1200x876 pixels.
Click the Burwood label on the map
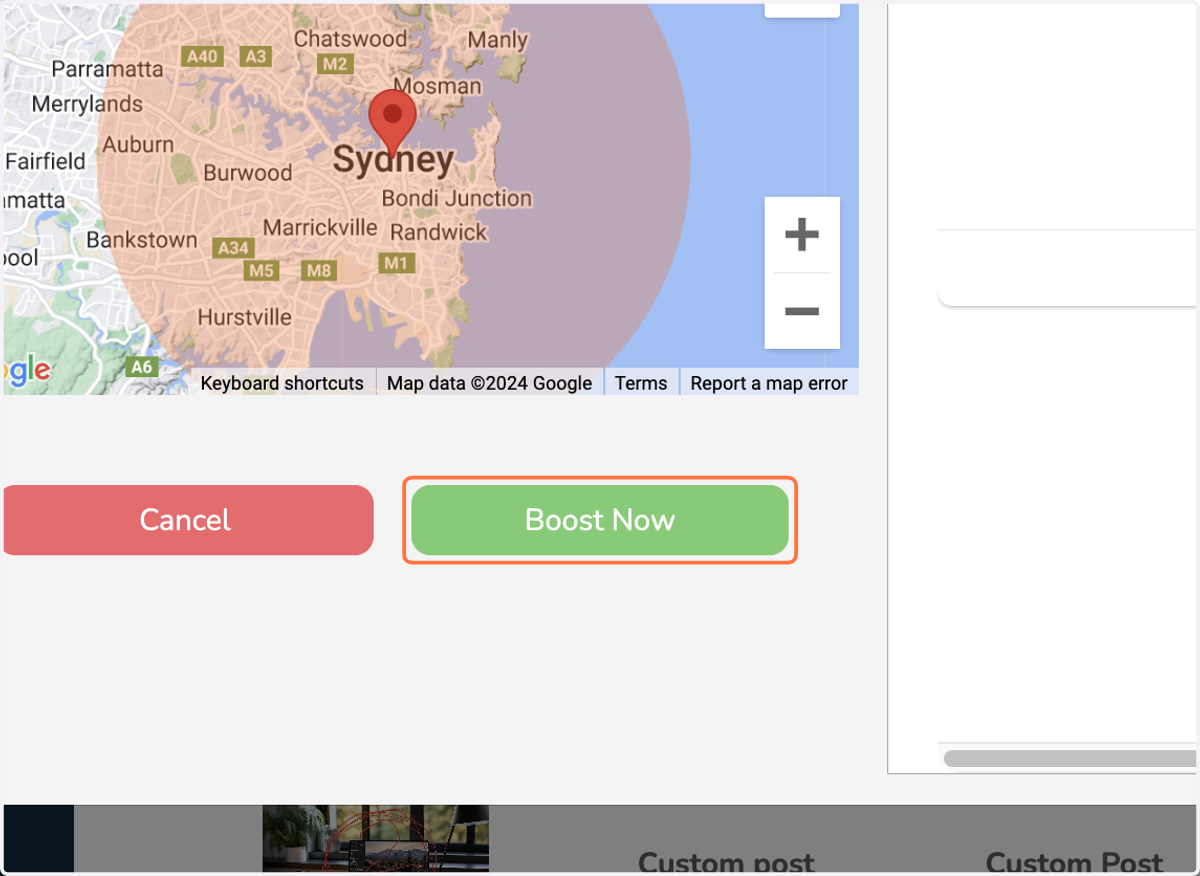point(248,173)
